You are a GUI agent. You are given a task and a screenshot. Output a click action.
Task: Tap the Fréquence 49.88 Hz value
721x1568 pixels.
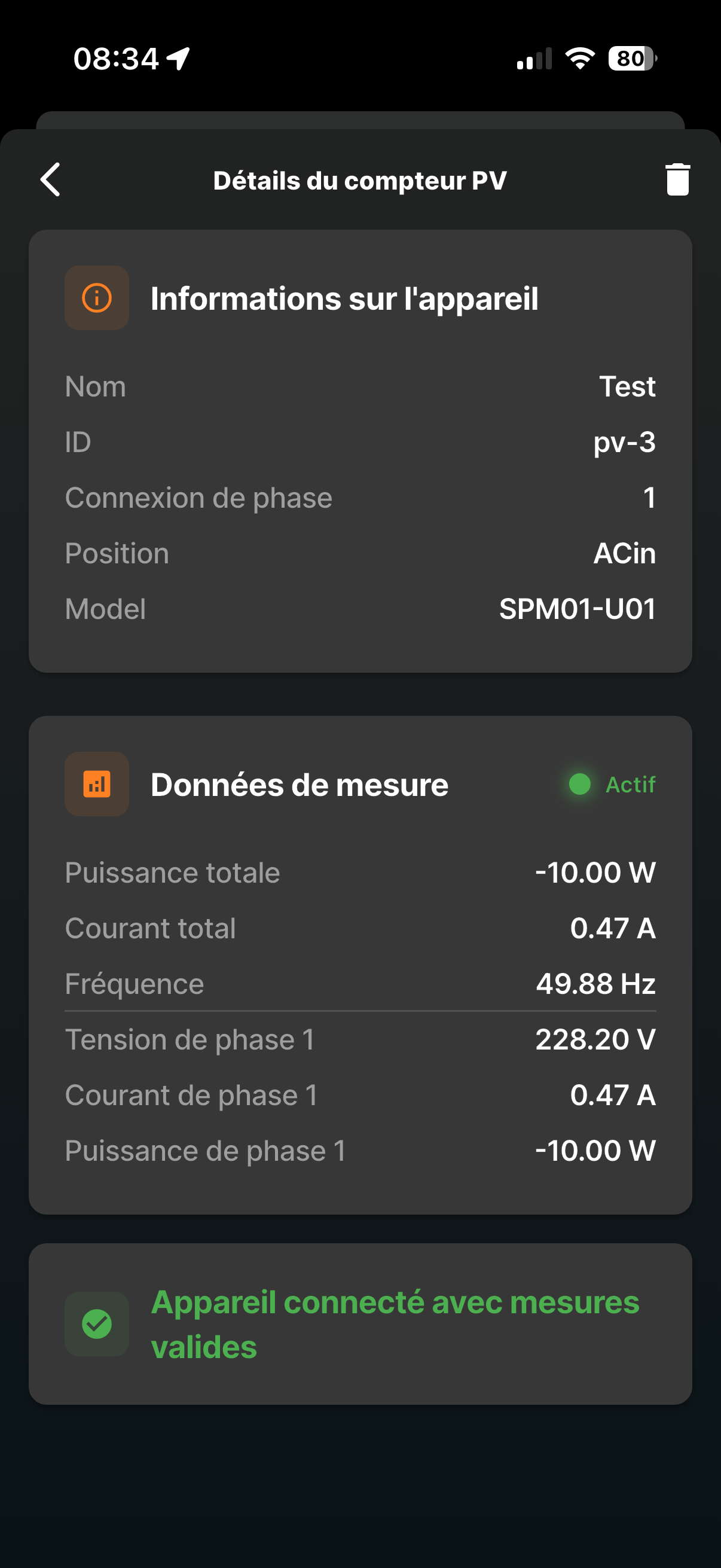point(595,984)
